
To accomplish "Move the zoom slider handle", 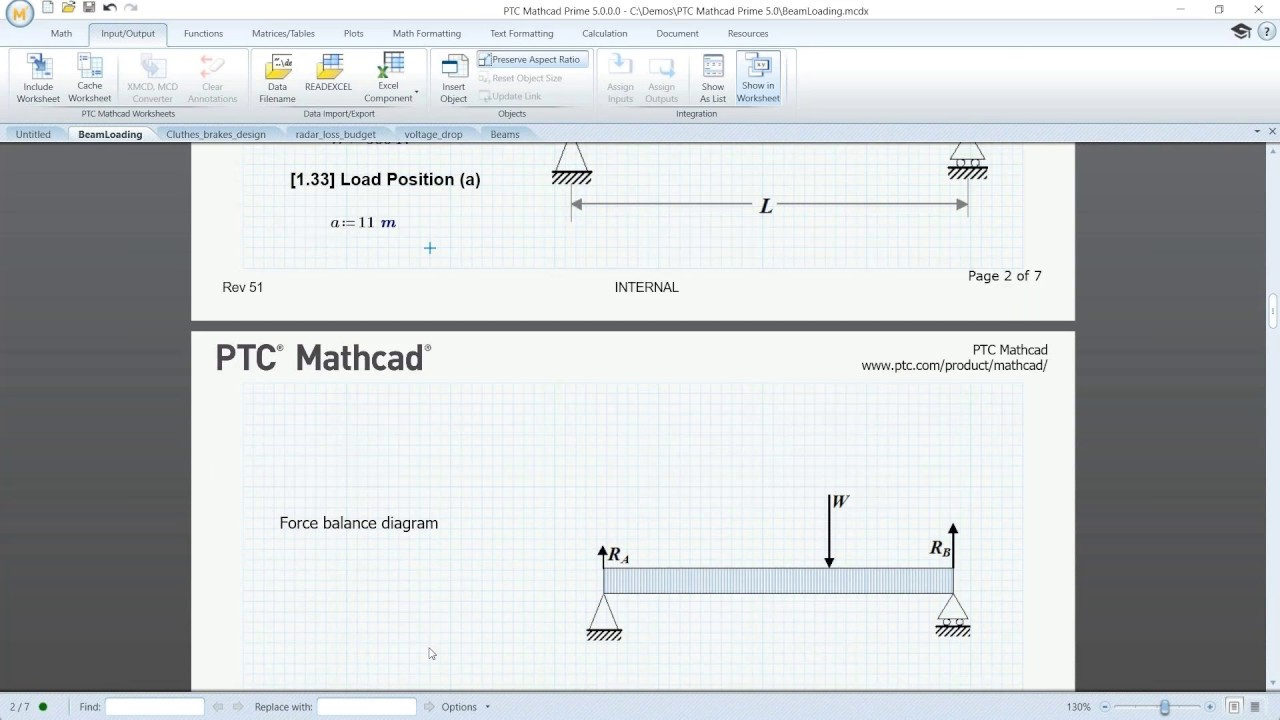I will 1165,707.
